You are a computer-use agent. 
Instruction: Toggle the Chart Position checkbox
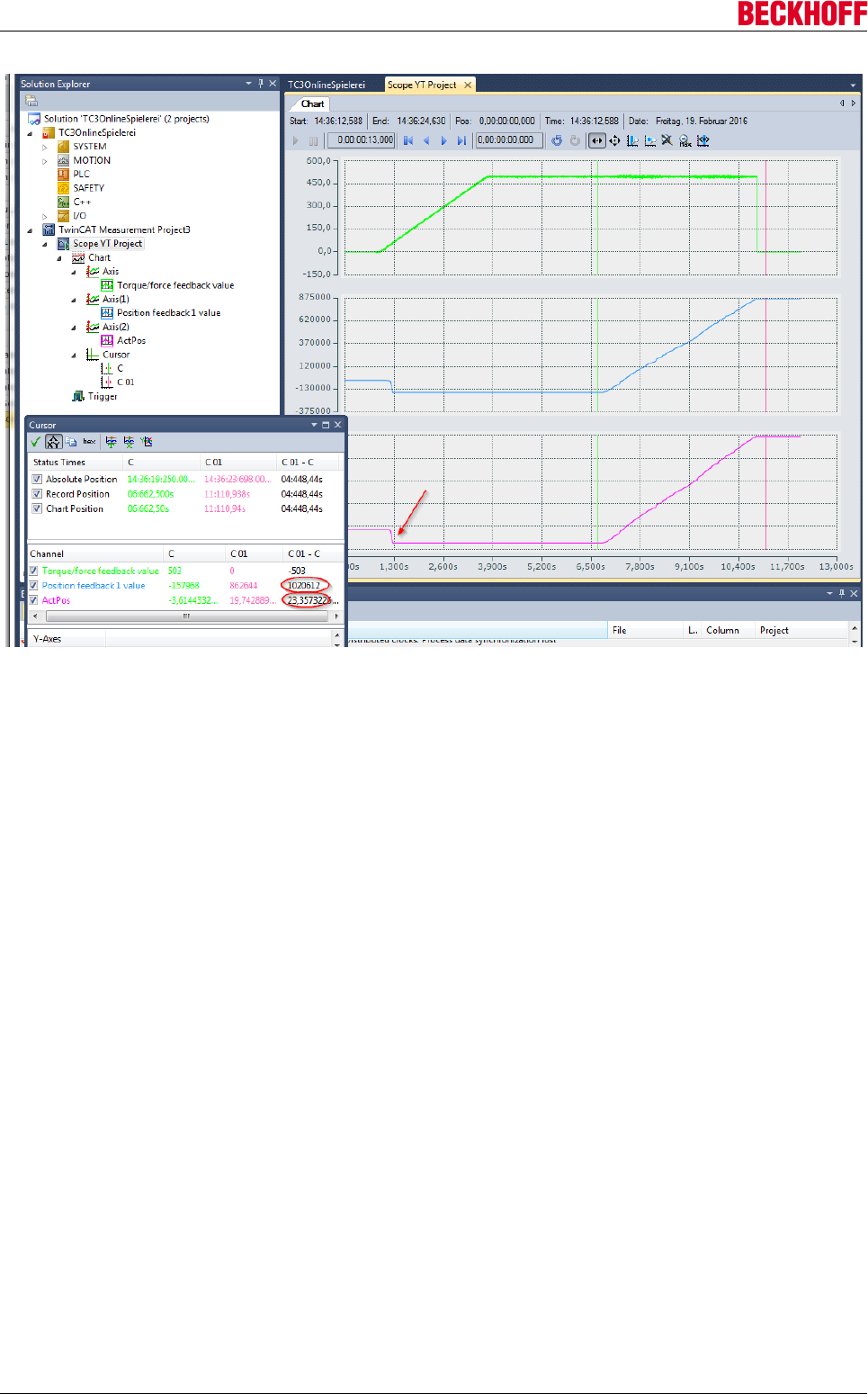tap(37, 508)
